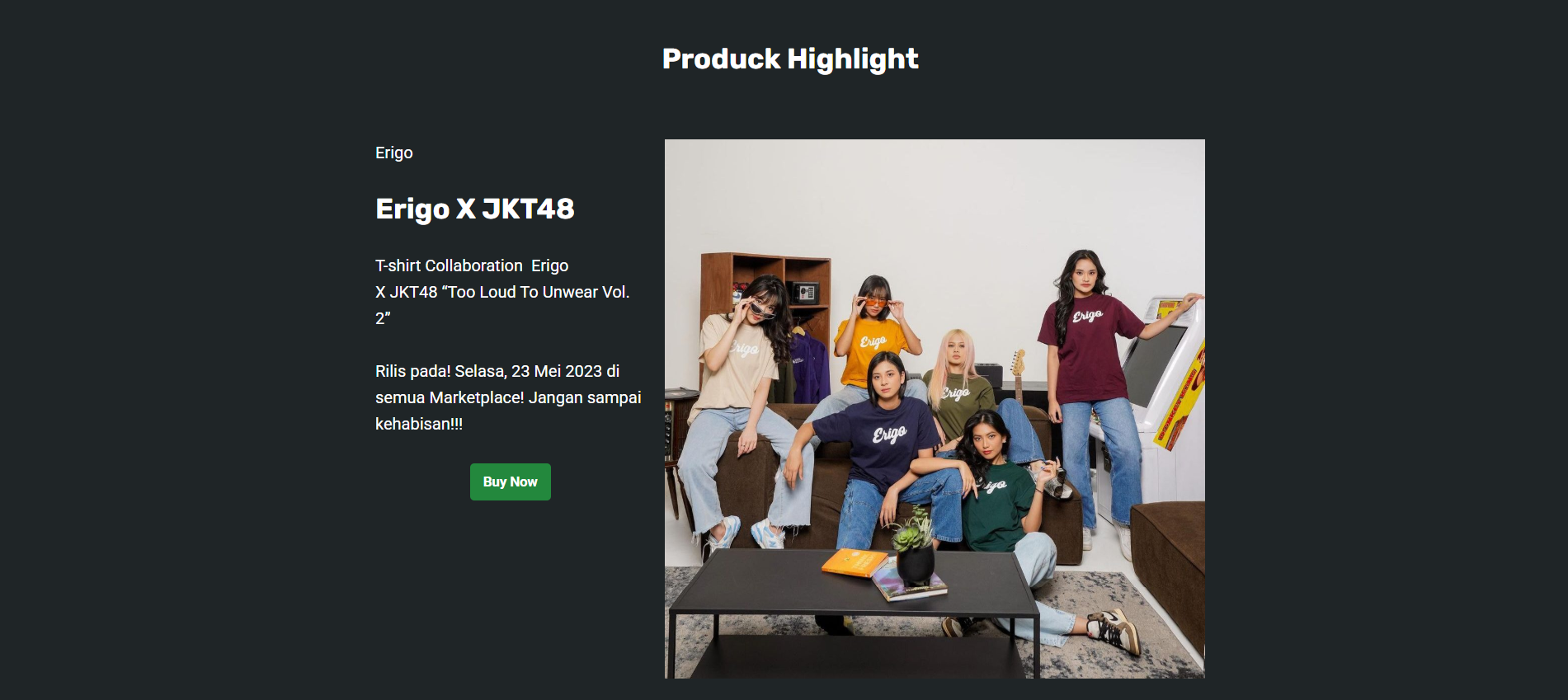Image resolution: width=1568 pixels, height=700 pixels.
Task: Click the Erigo X JKT48 title
Action: 474,209
